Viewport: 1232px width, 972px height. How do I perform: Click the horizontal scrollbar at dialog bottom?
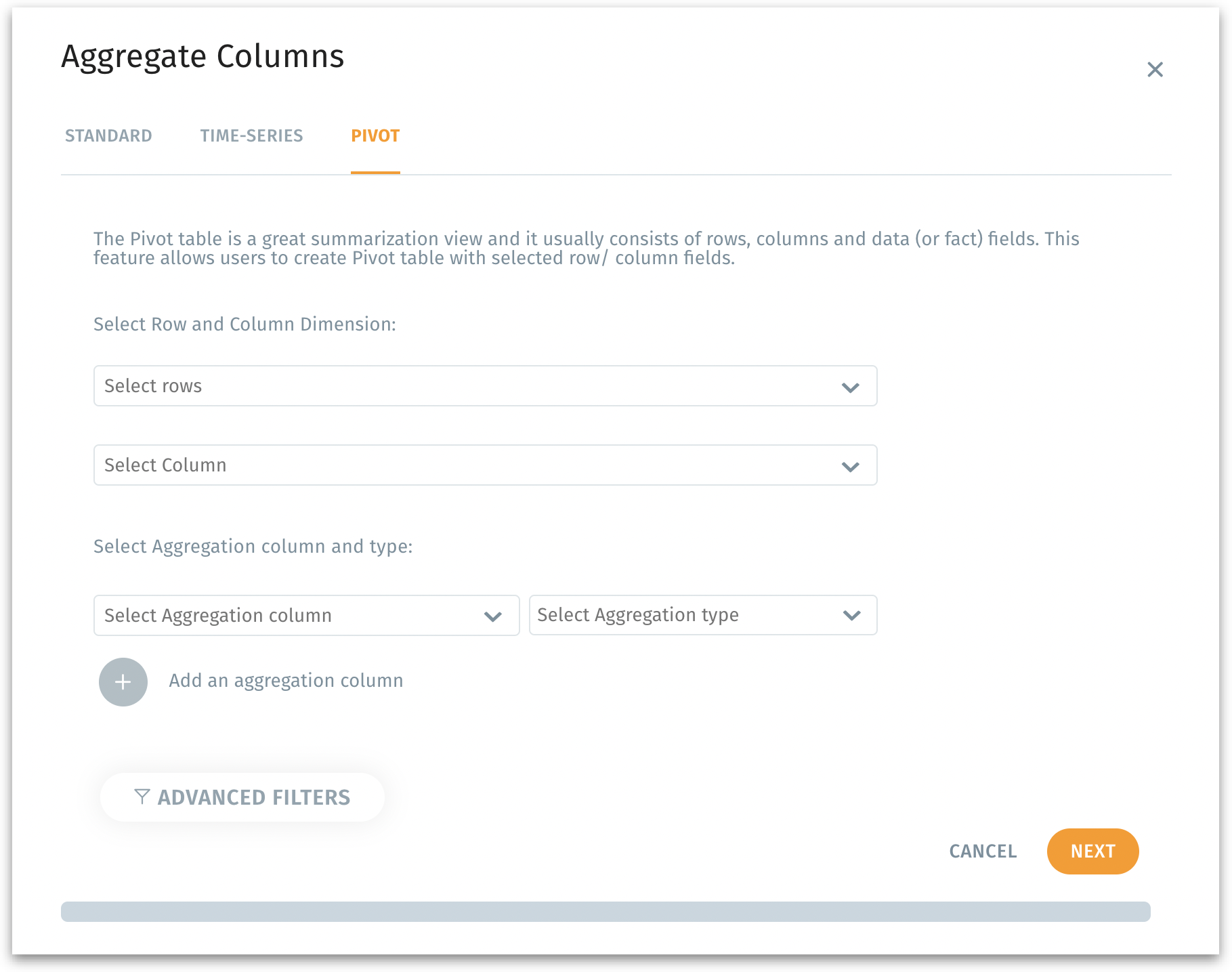[606, 912]
